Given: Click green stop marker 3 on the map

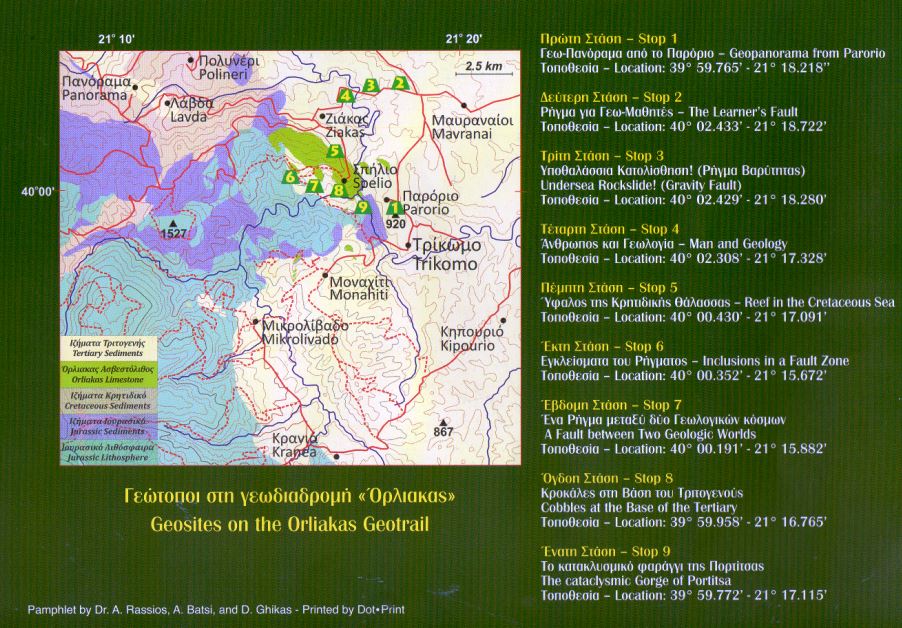Looking at the screenshot, I should coord(370,86).
